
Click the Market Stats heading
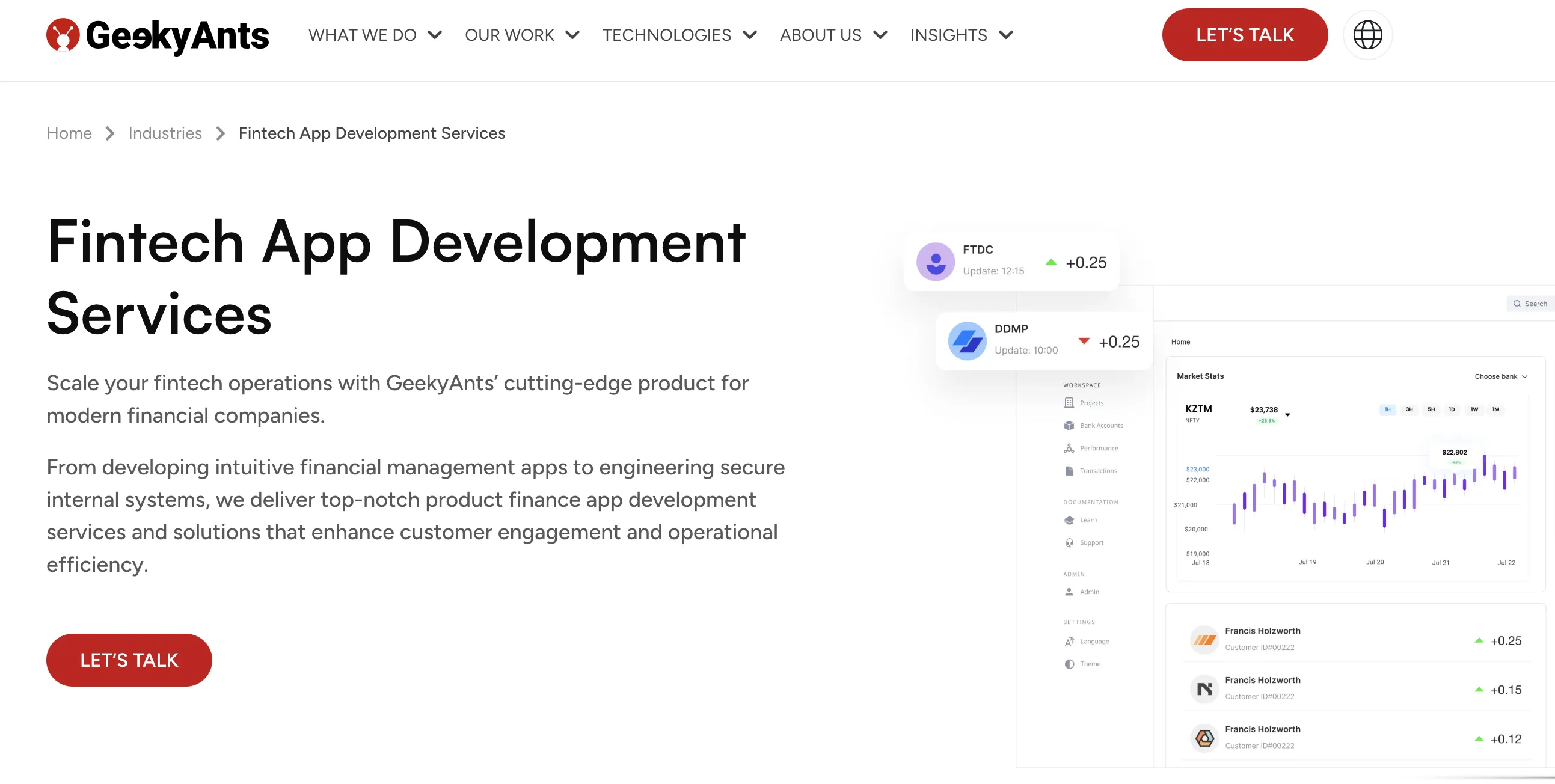(1200, 376)
